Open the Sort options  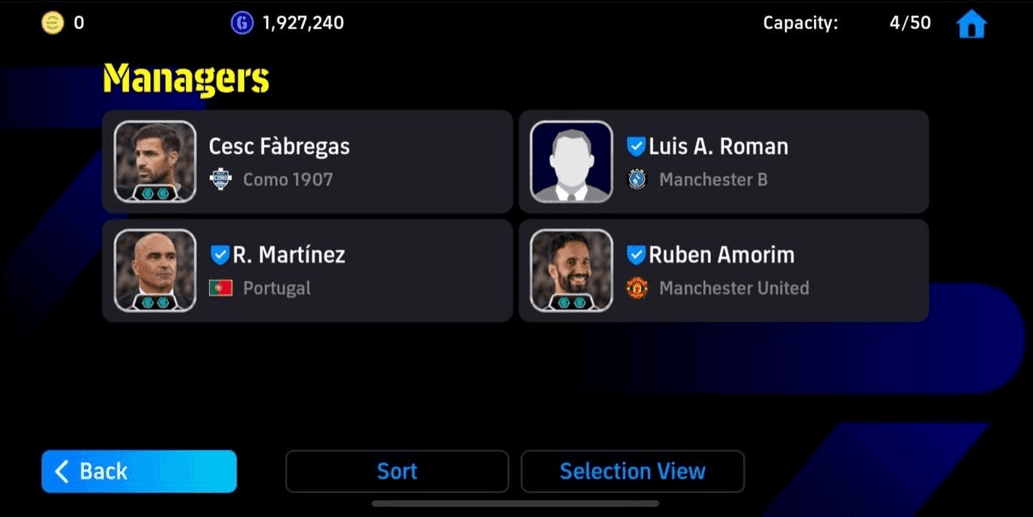pyautogui.click(x=397, y=472)
